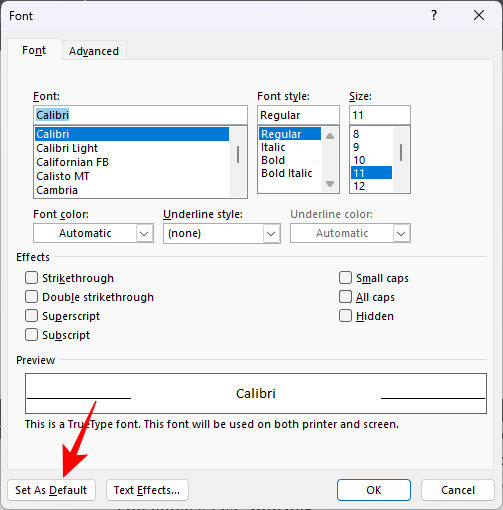503x510 pixels.
Task: Select Italic font style
Action: (290, 147)
